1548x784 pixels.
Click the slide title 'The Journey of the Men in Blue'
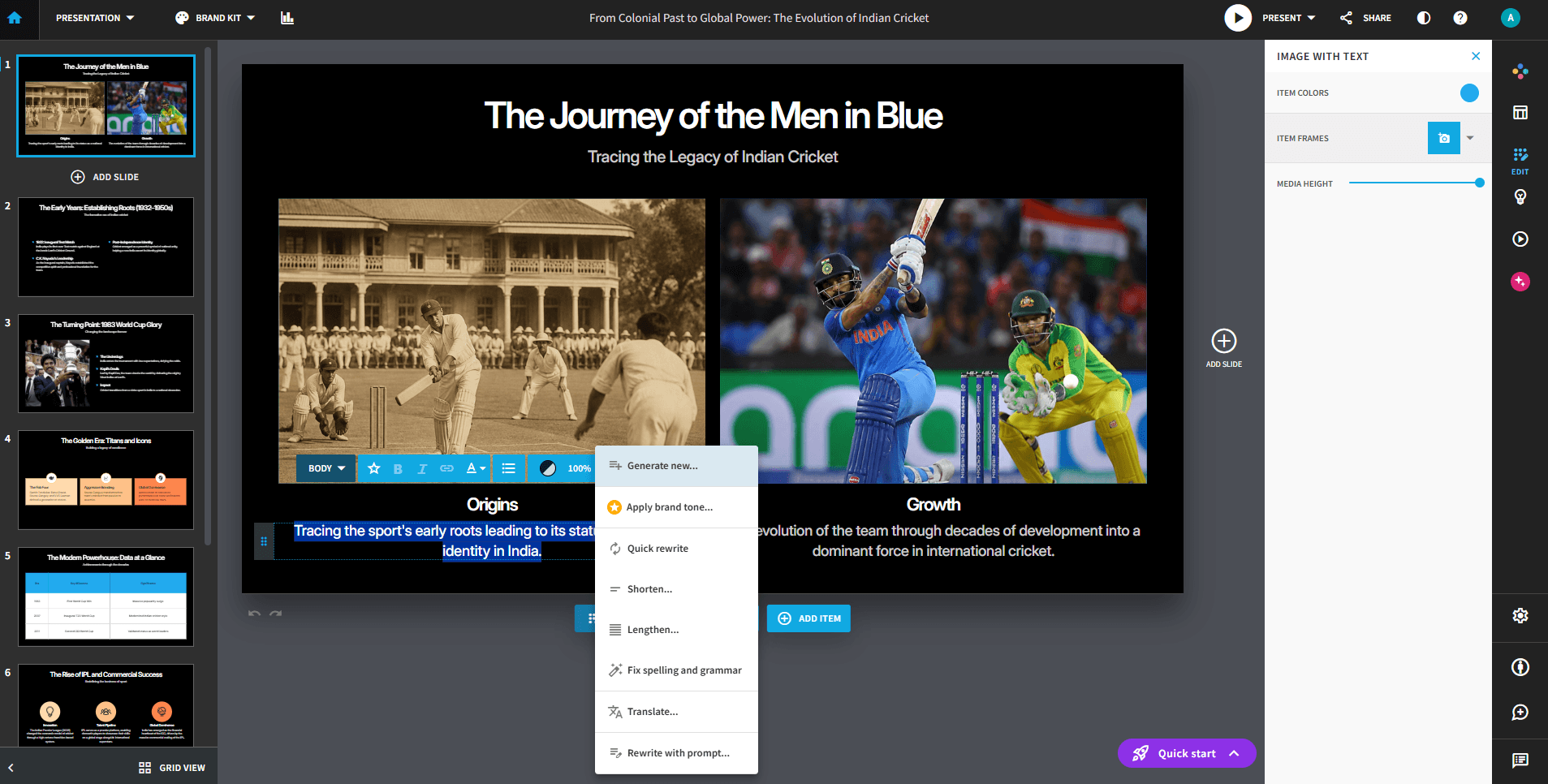click(713, 115)
